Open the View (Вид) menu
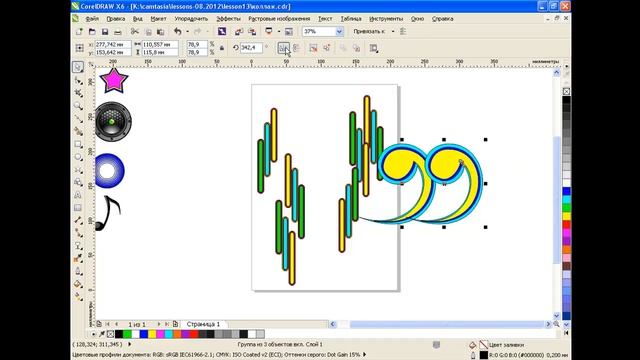 tap(138, 19)
